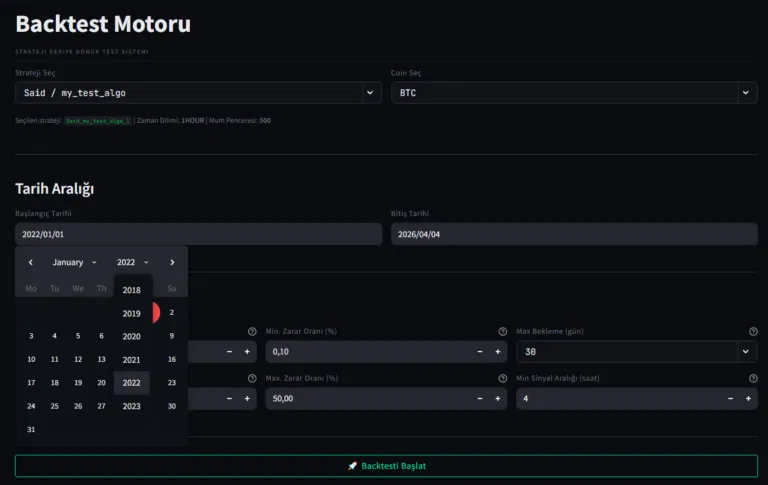Click help icon for Min. Zarar Oranı
Image resolution: width=768 pixels, height=485 pixels.
point(502,332)
